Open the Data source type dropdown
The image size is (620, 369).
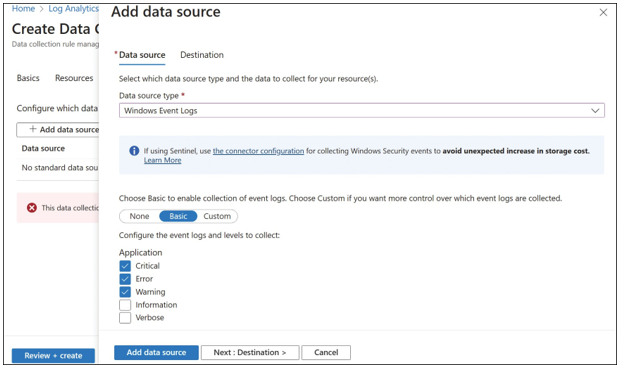(x=361, y=111)
